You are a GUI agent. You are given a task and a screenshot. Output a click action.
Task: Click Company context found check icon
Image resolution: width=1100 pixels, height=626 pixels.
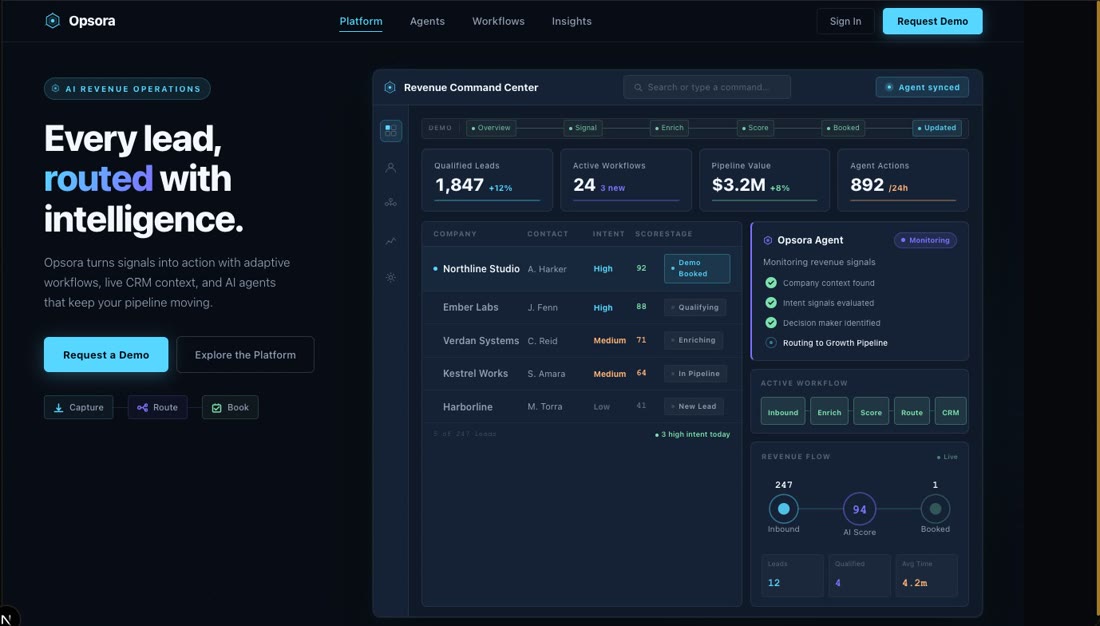click(x=771, y=283)
